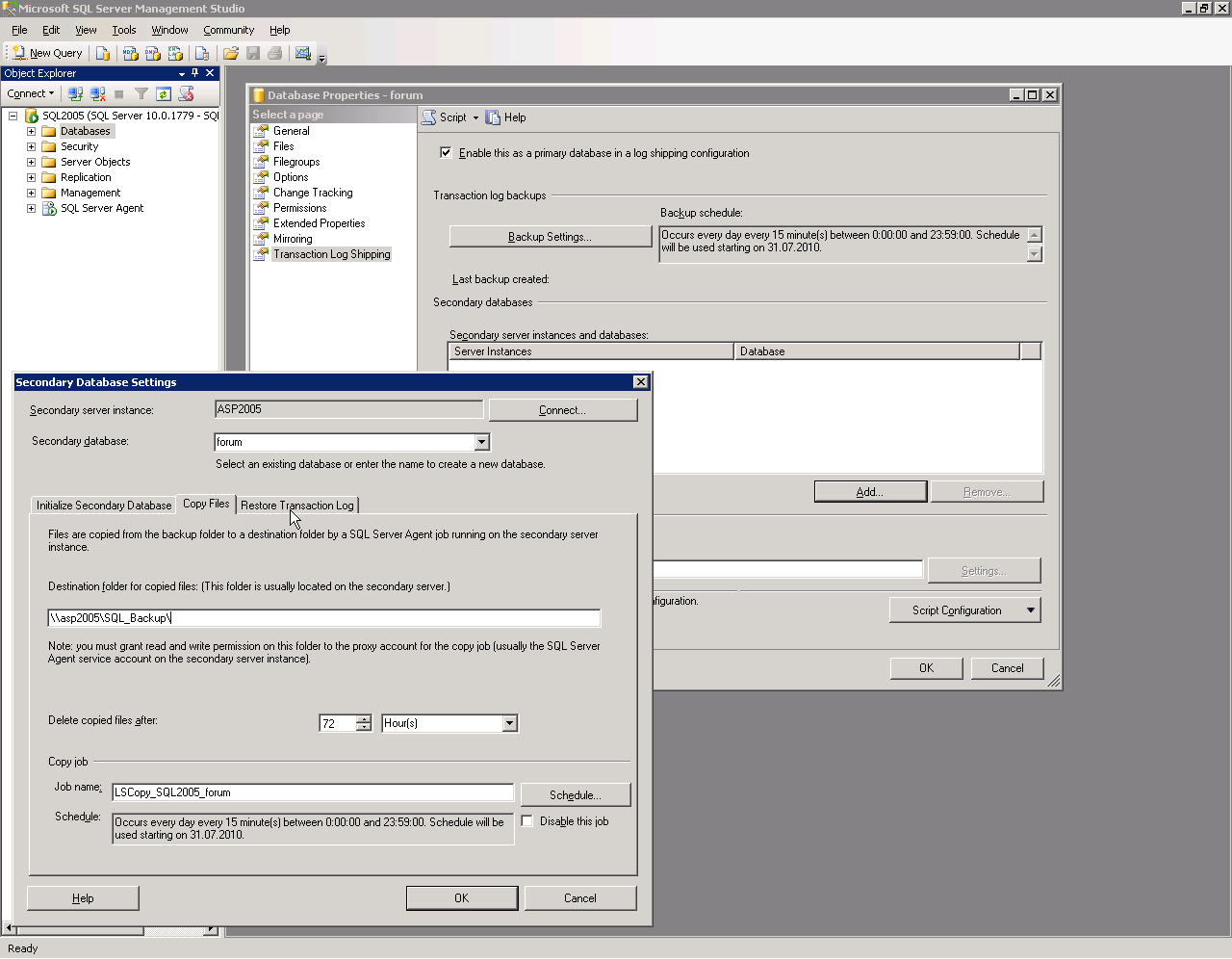Check the Disable this job checkbox
1232x960 pixels.
click(x=526, y=821)
